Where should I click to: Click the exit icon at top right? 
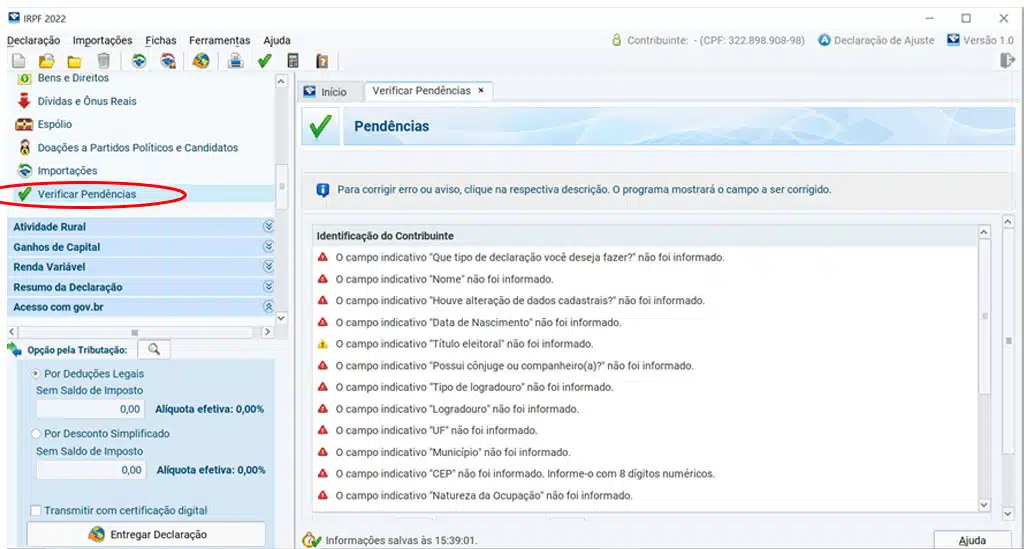click(1007, 61)
